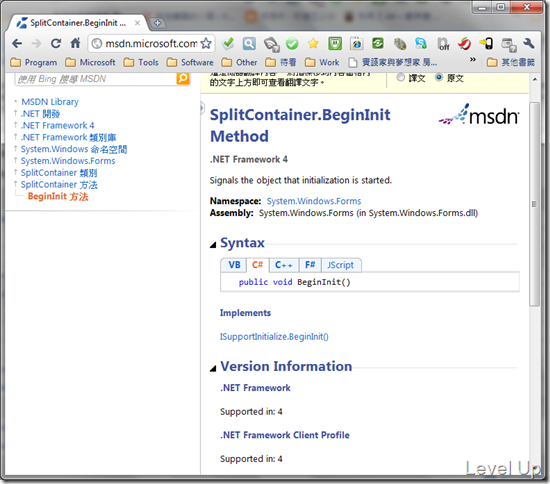Screen dimensions: 550x484
Task: Collapse the Syntax section
Action: point(213,244)
